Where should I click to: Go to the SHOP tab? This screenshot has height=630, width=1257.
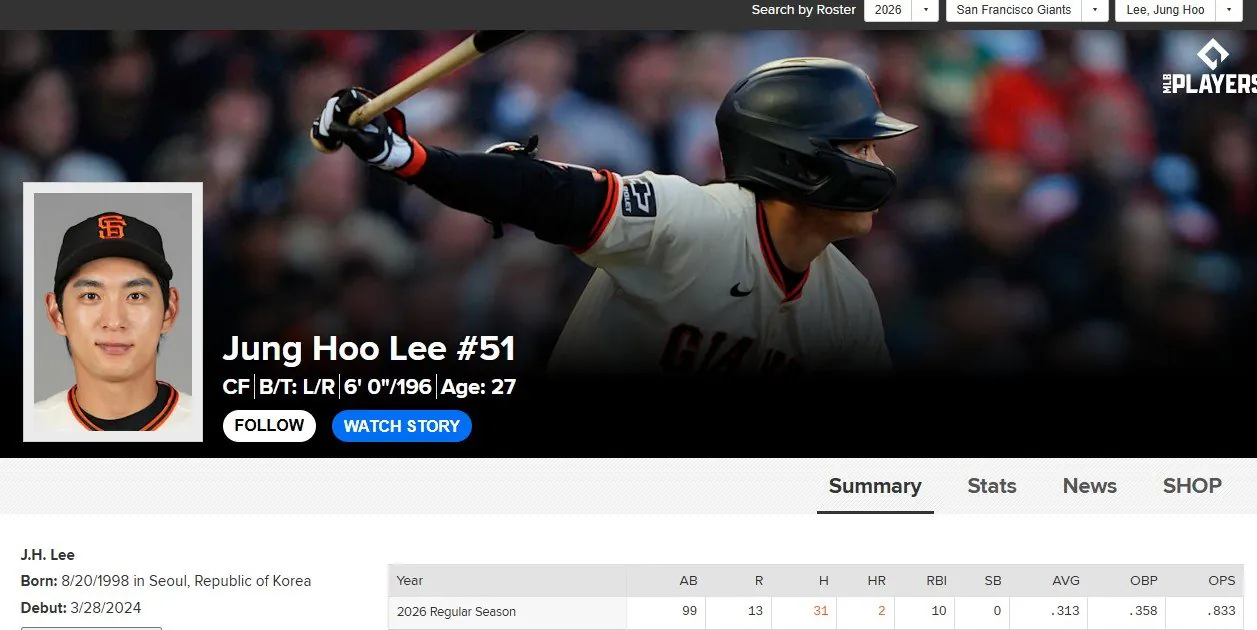click(1192, 486)
